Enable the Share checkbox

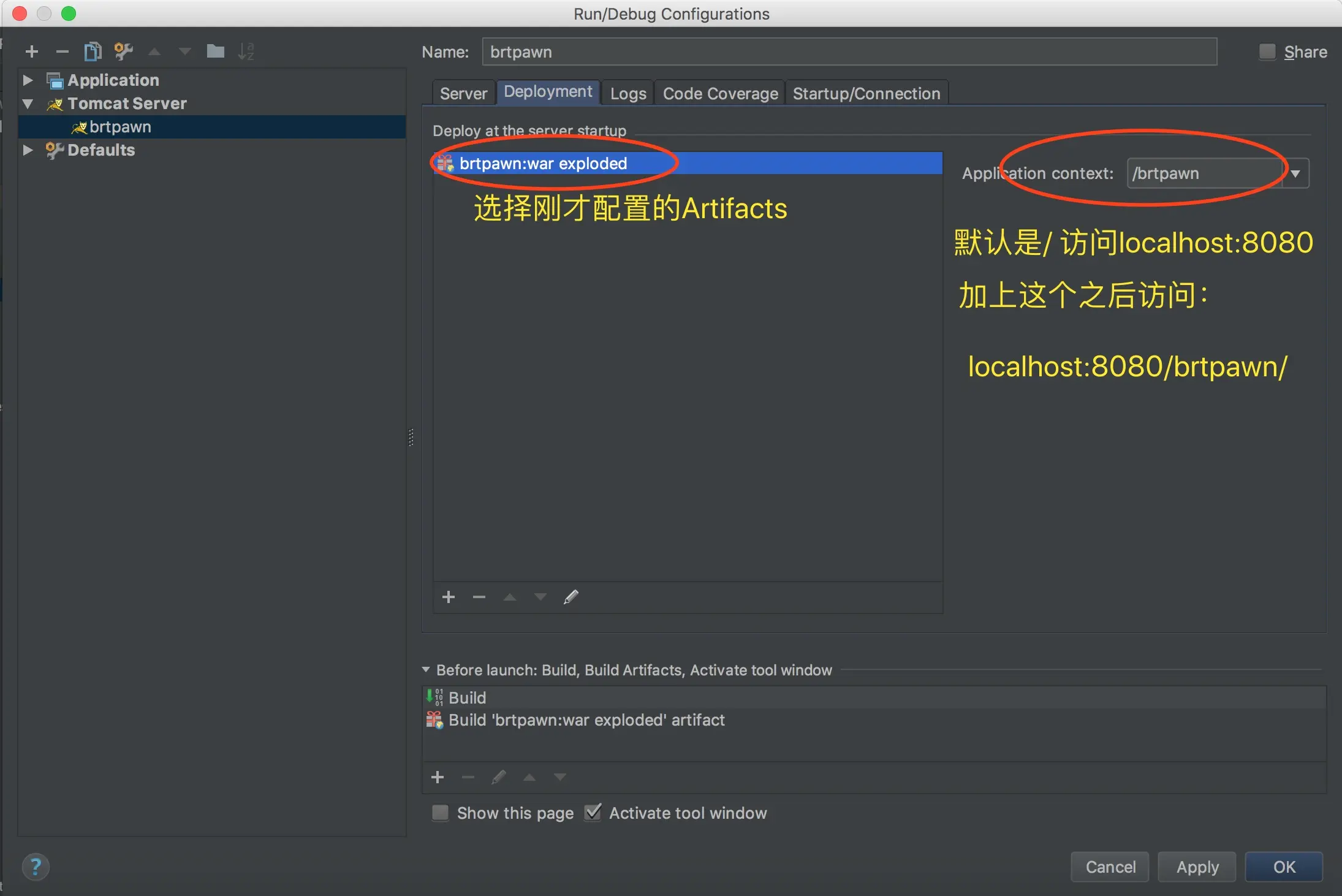point(1267,52)
